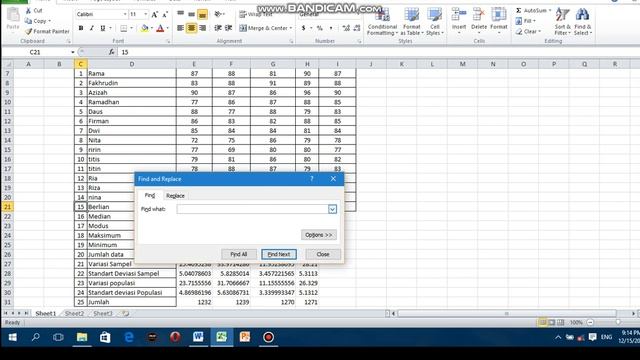Viewport: 640px width, 360px height.
Task: Click the Cut command in Clipboard group
Action: (x=33, y=10)
